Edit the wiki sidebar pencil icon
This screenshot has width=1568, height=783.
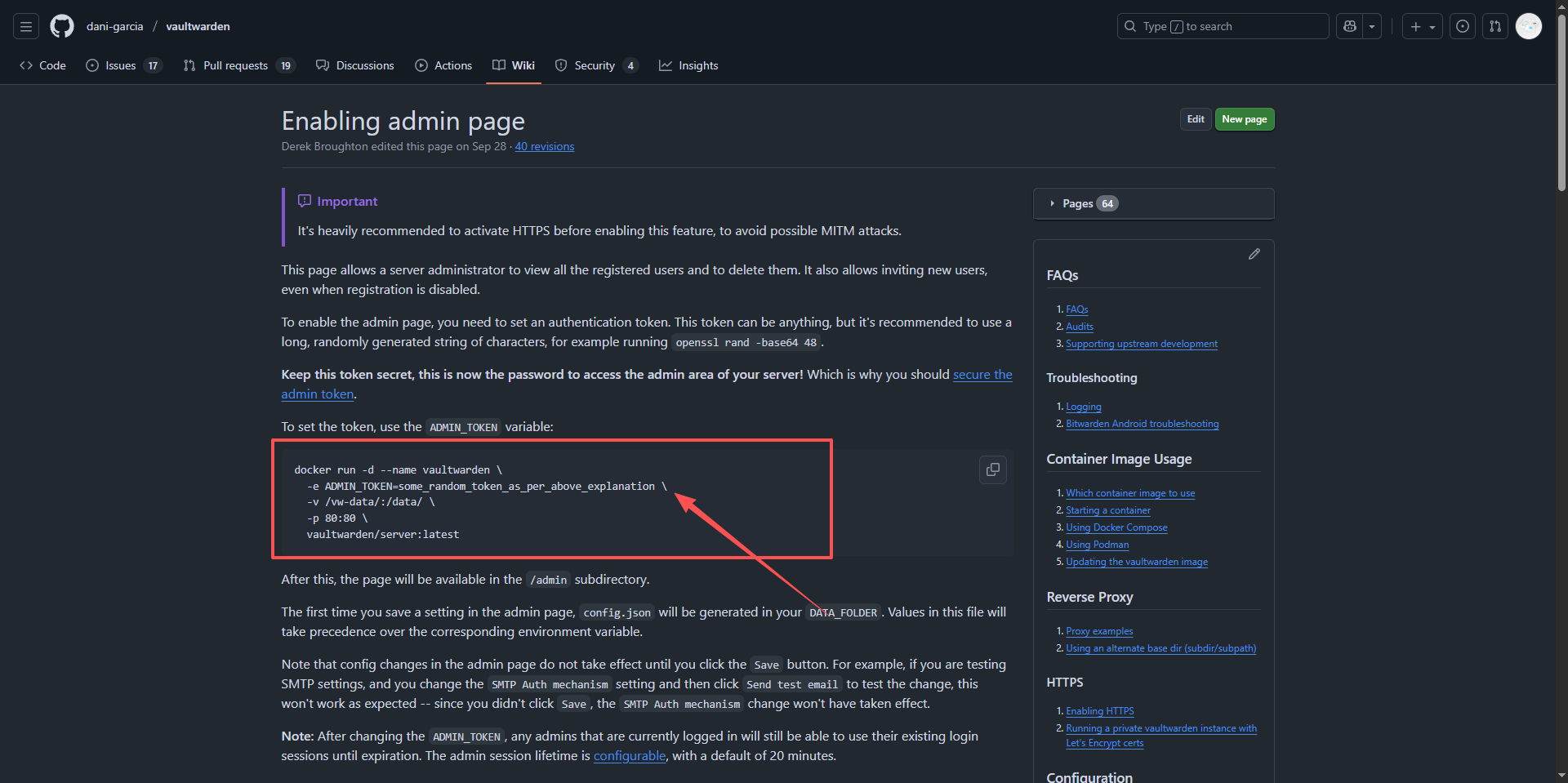click(x=1254, y=255)
